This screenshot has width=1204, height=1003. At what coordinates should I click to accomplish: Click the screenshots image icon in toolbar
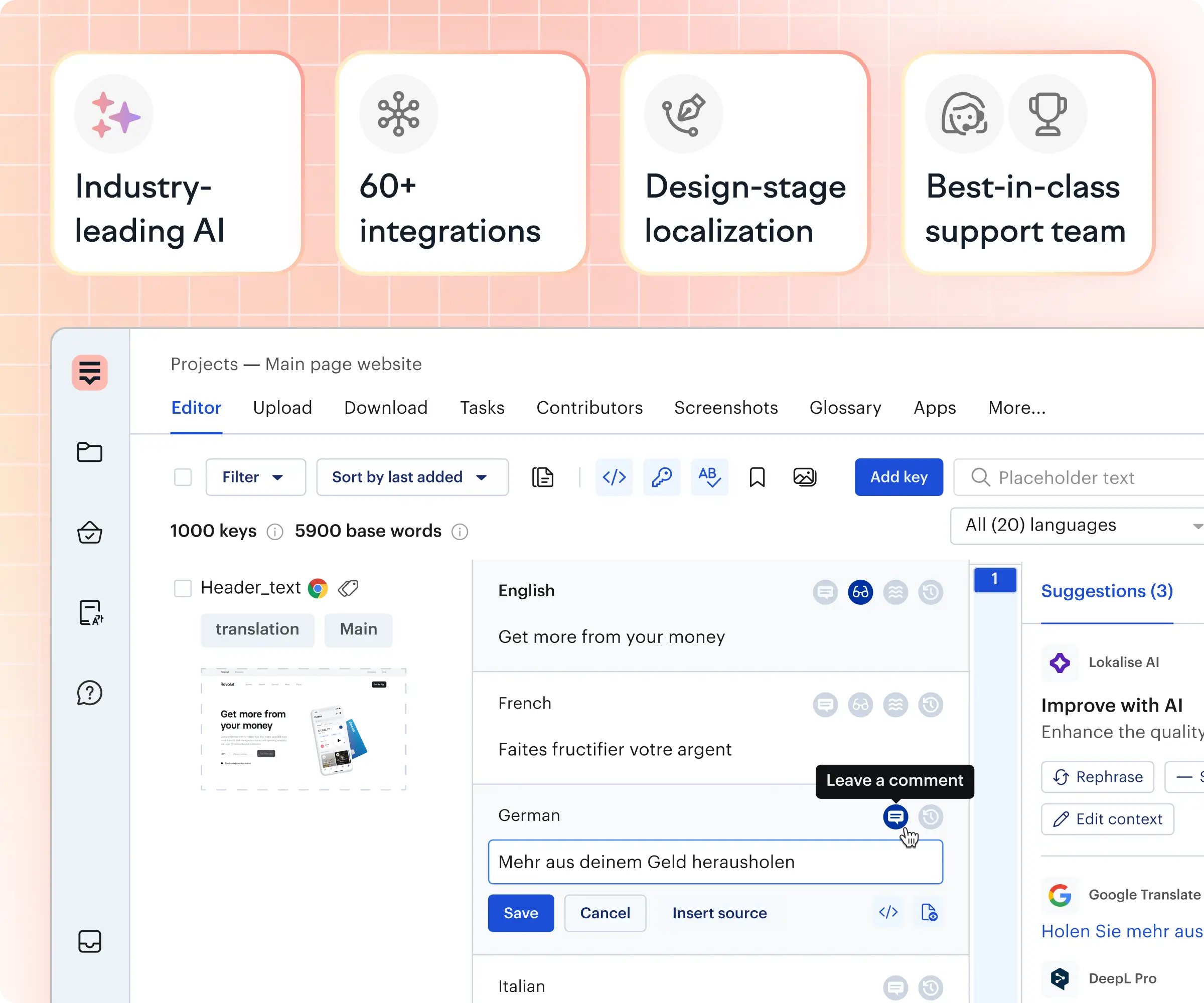804,477
